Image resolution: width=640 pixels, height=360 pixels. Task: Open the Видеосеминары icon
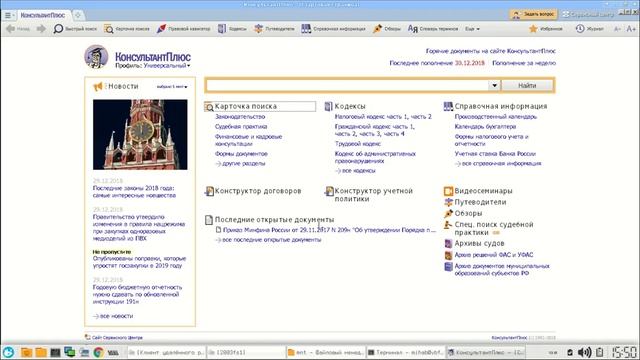click(x=448, y=191)
